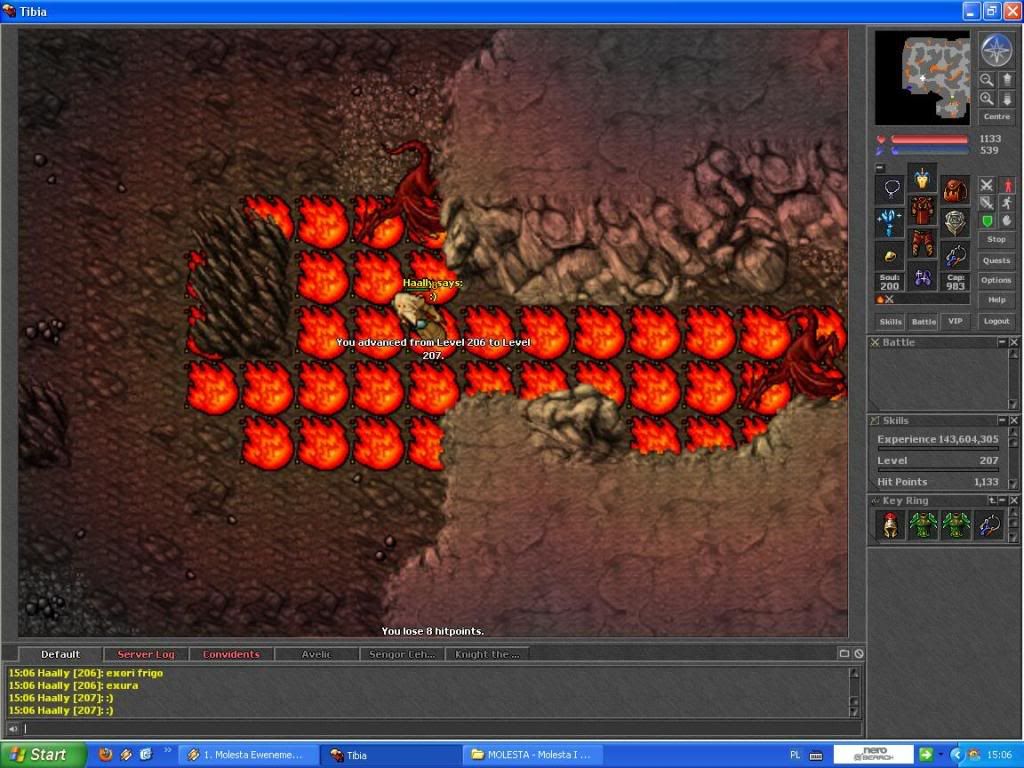Click the Experience progress bar in Skills
Screen dimensions: 1024x768
pos(938,449)
